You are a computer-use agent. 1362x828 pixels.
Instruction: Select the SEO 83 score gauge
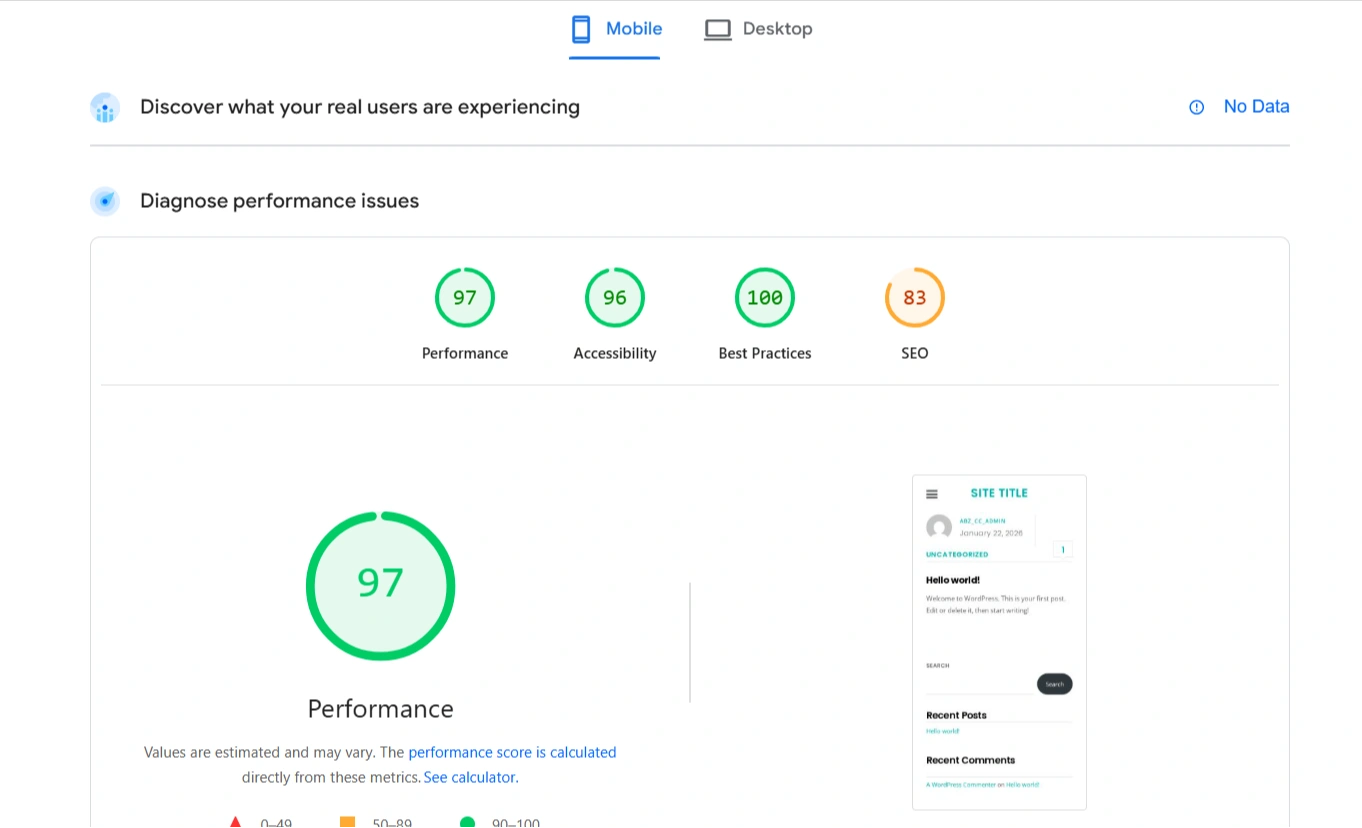(x=915, y=297)
